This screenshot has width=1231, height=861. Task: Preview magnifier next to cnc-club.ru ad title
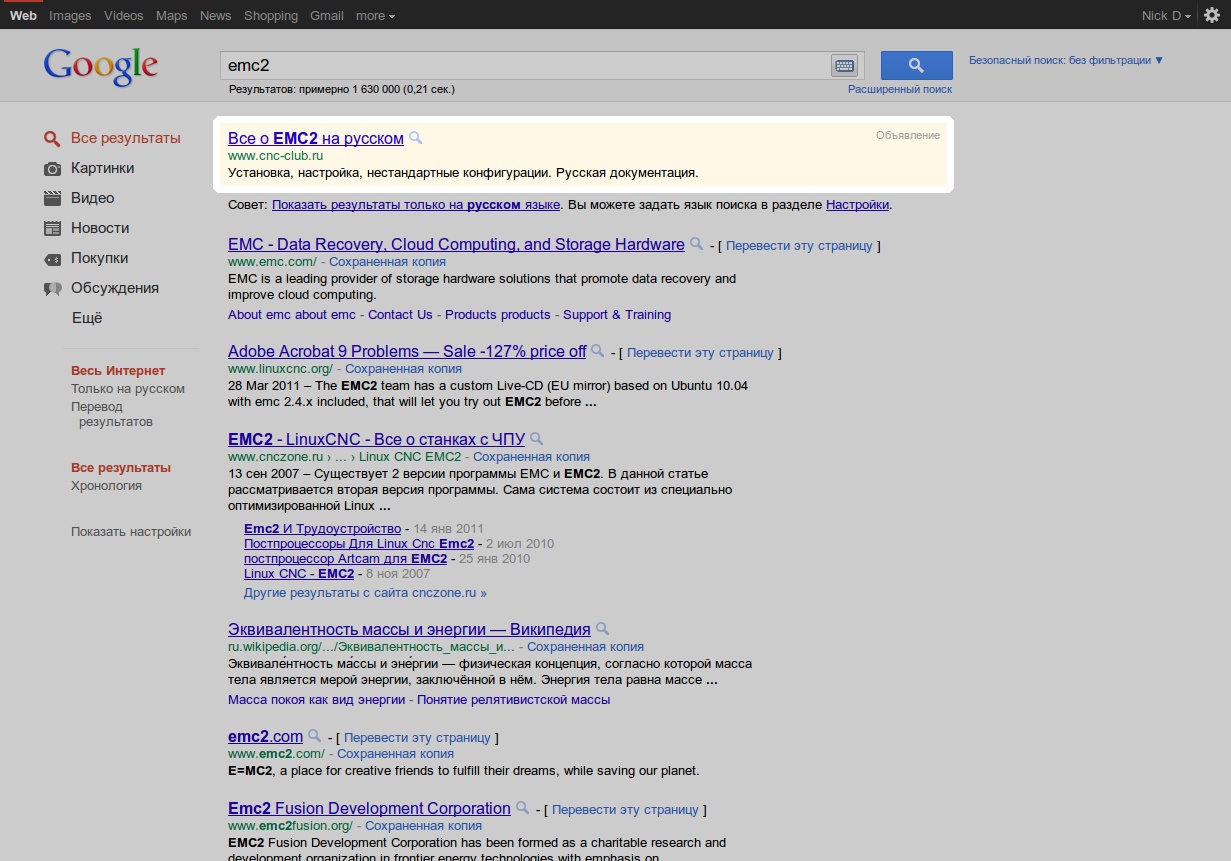click(x=416, y=138)
